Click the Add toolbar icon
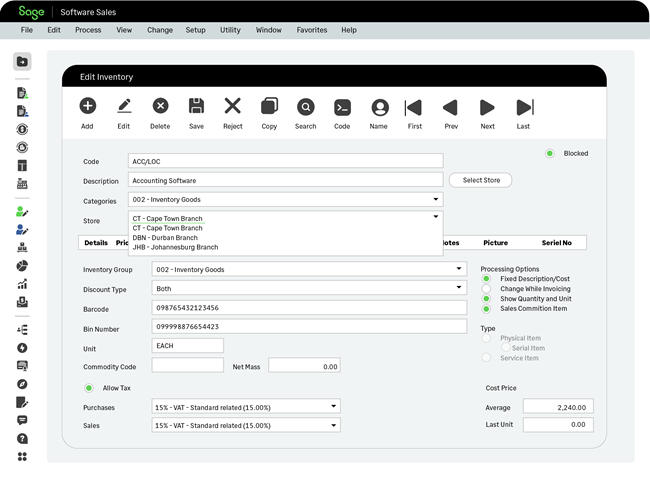This screenshot has height=487, width=650. click(x=87, y=107)
